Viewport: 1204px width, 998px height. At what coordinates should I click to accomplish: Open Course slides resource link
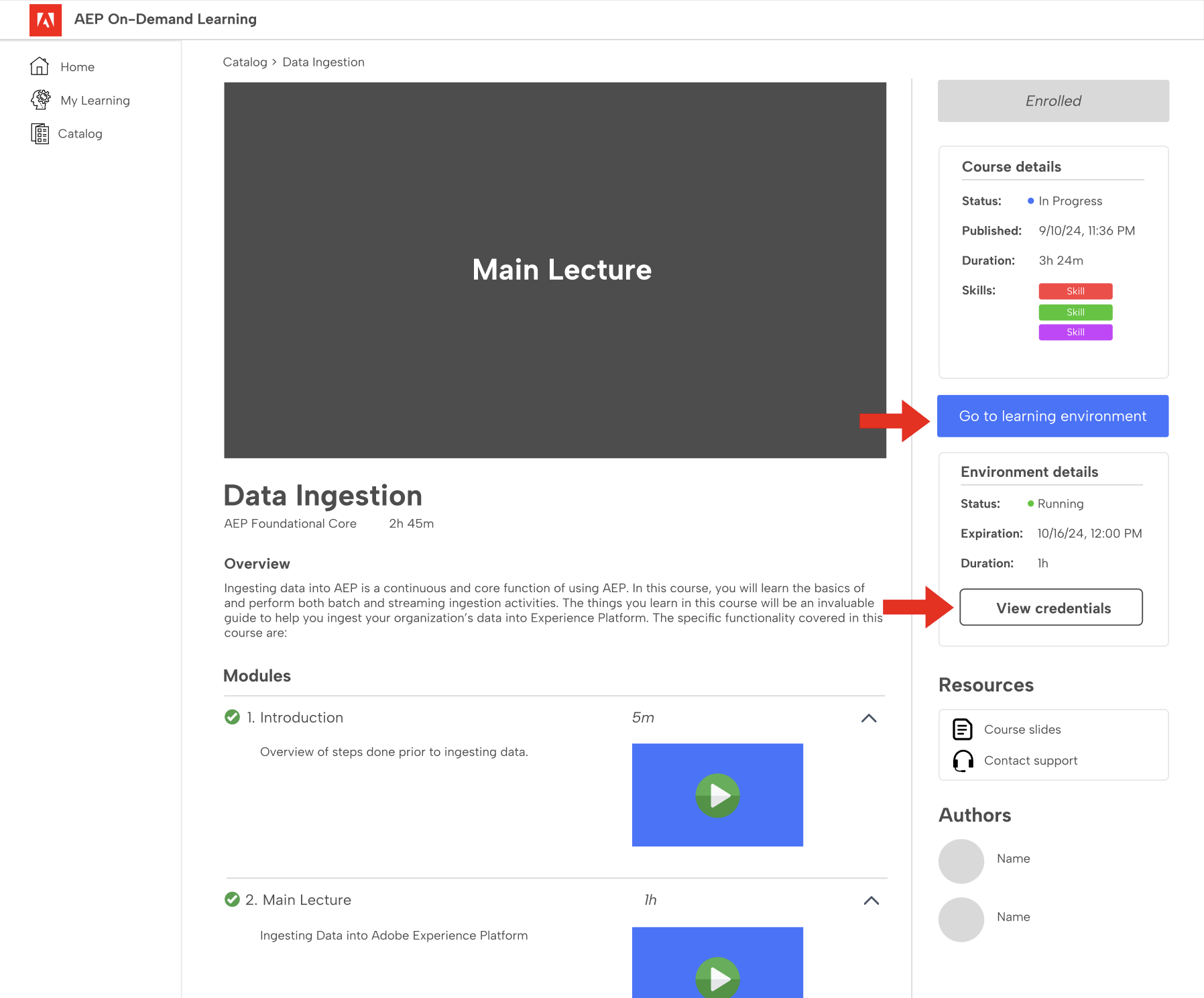1022,730
